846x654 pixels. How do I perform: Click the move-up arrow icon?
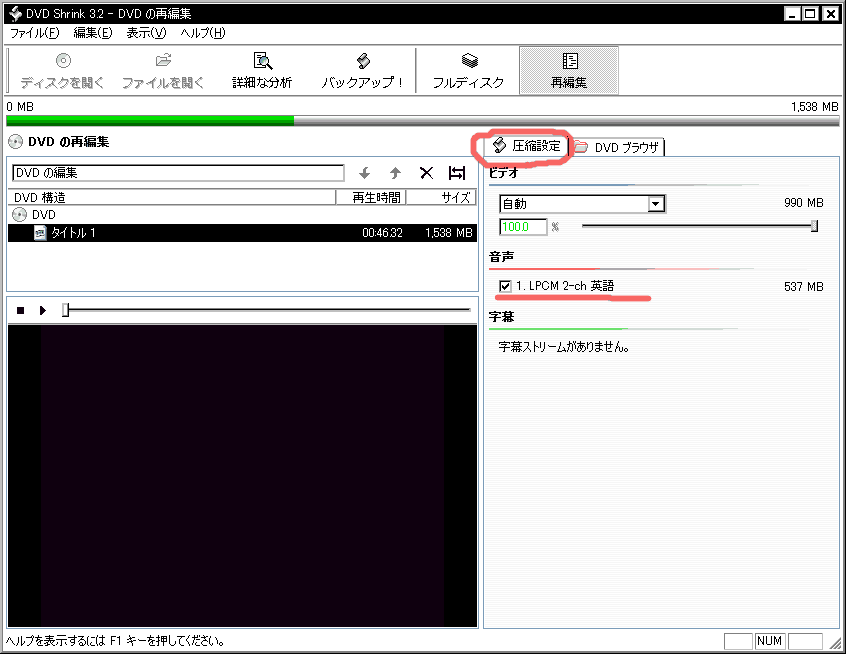tap(395, 173)
